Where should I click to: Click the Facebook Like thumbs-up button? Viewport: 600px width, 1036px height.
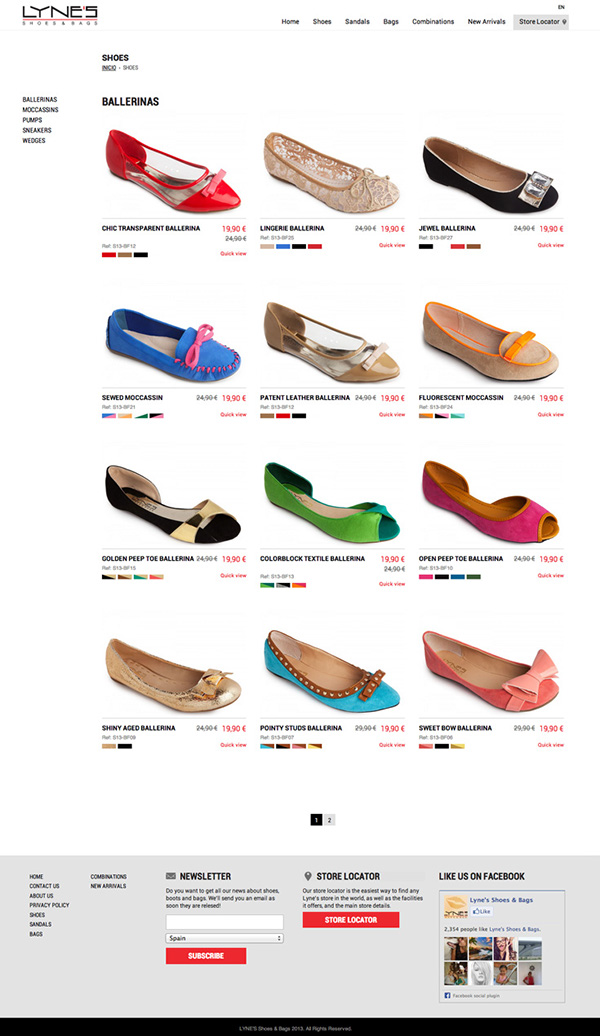click(482, 911)
